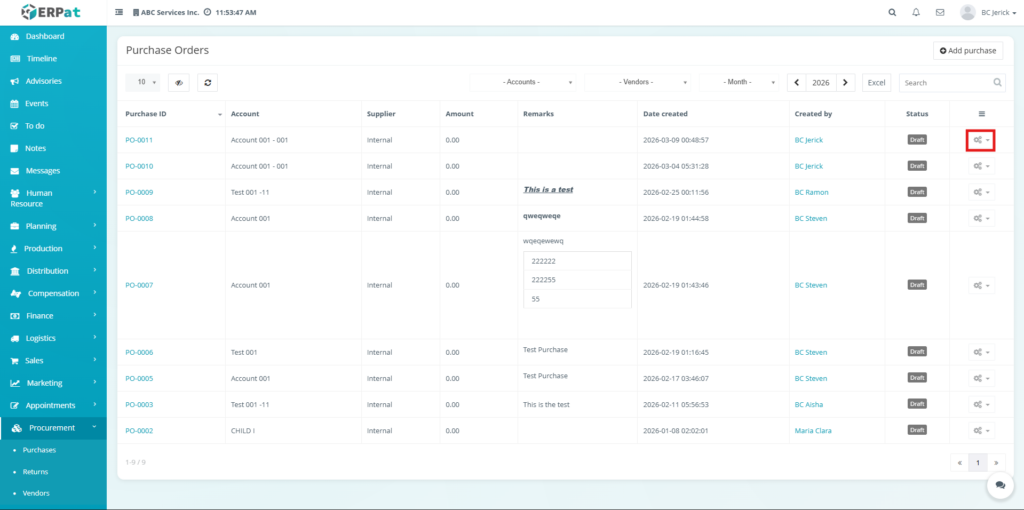Click the table column menu icon
The image size is (1024, 510).
point(981,114)
